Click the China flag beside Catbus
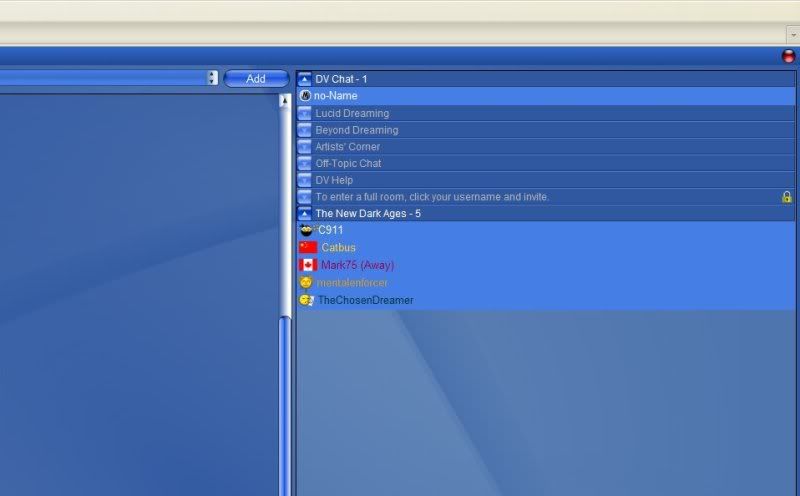 click(x=308, y=247)
